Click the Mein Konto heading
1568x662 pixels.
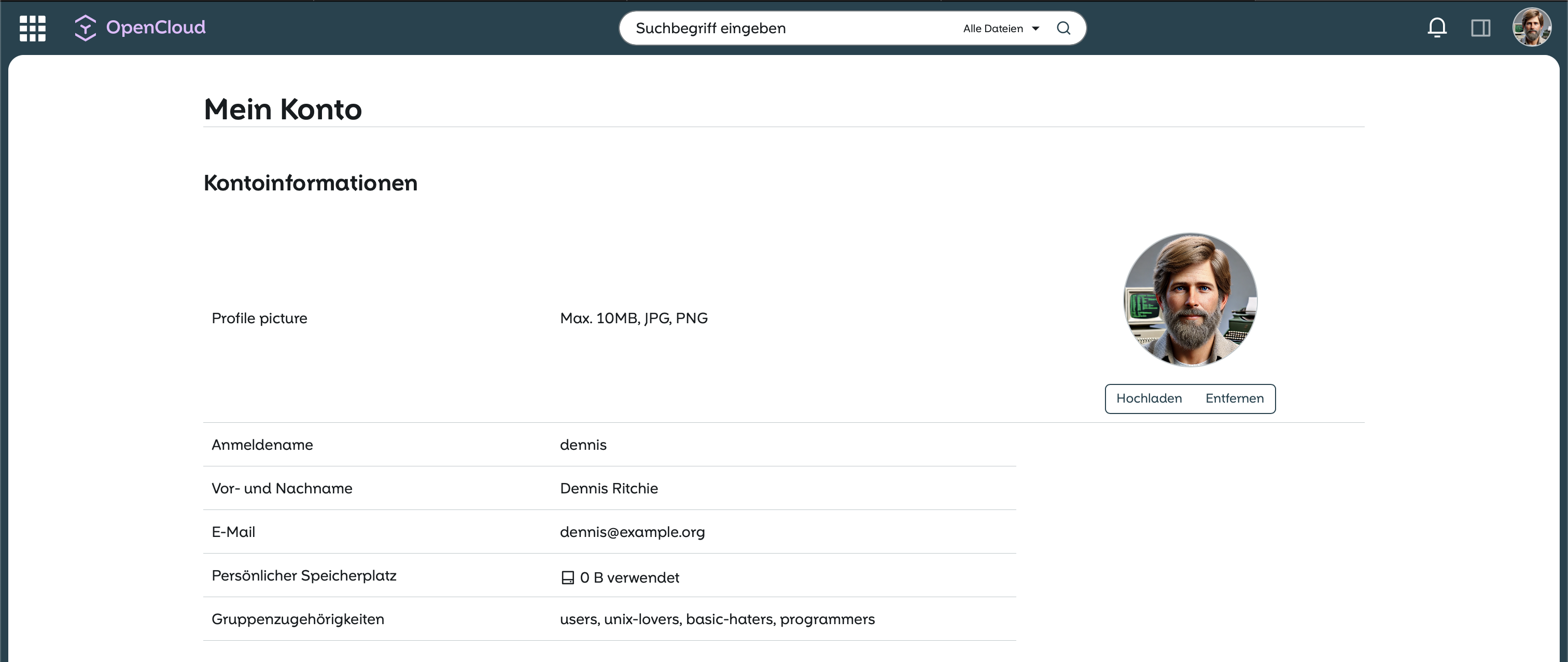pyautogui.click(x=283, y=109)
